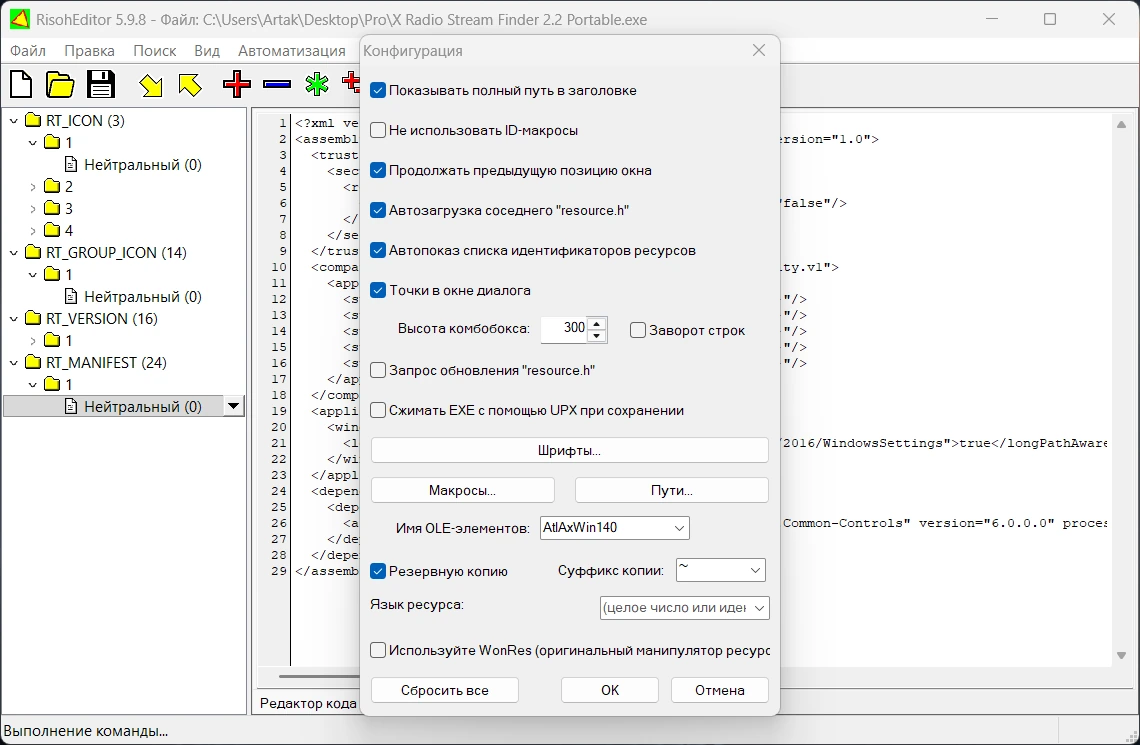
Task: Expand folder 1 under RT_VERSION
Action: point(33,340)
